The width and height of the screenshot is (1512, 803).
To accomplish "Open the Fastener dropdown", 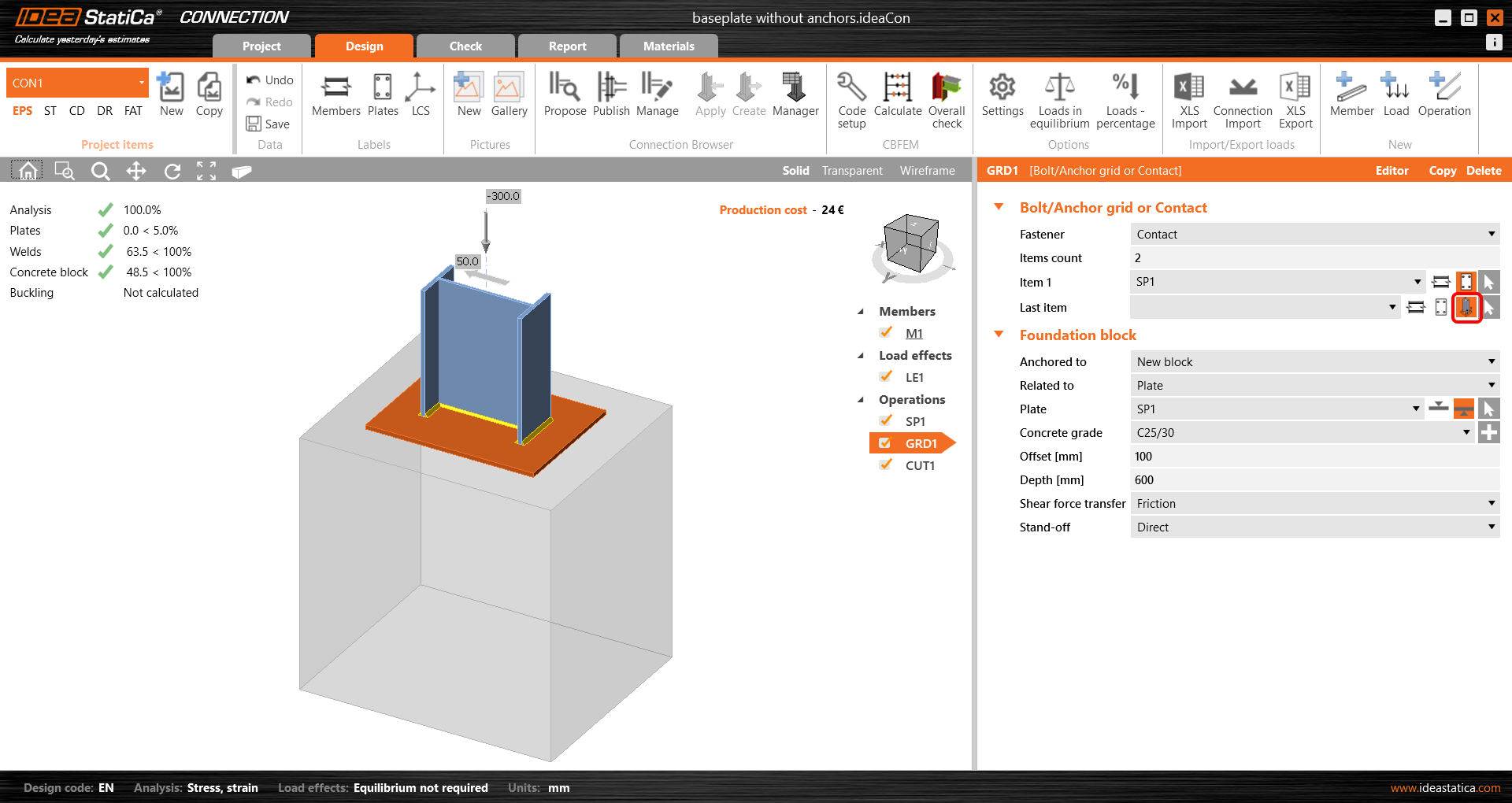I will [1314, 235].
